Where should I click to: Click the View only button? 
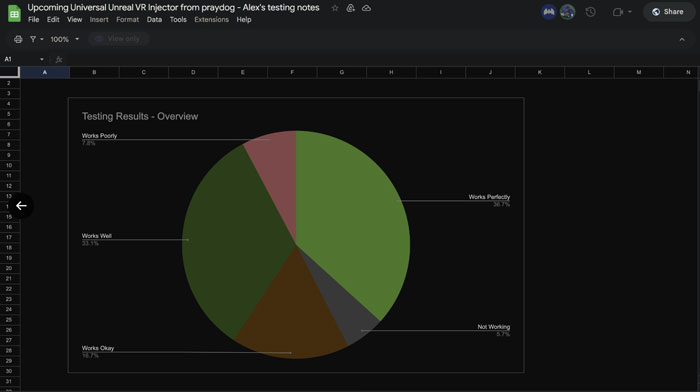point(118,39)
